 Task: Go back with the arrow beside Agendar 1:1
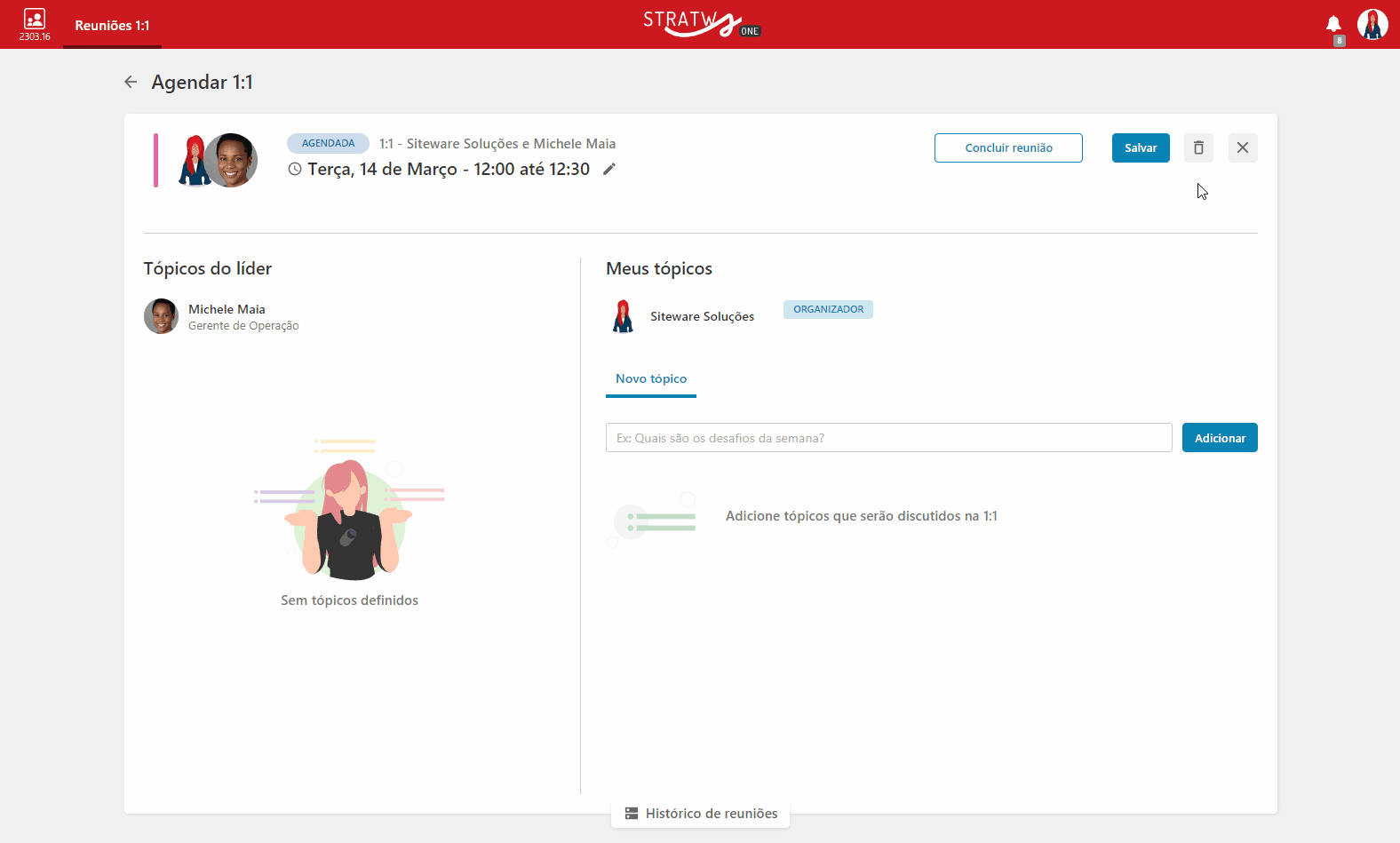click(131, 82)
